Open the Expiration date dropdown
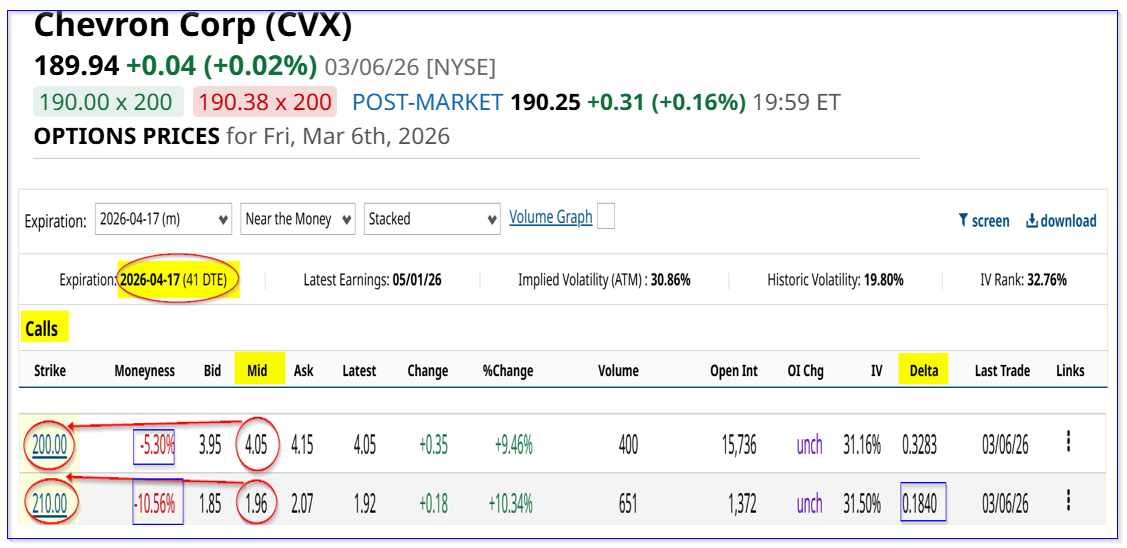This screenshot has width=1127, height=548. [x=164, y=219]
